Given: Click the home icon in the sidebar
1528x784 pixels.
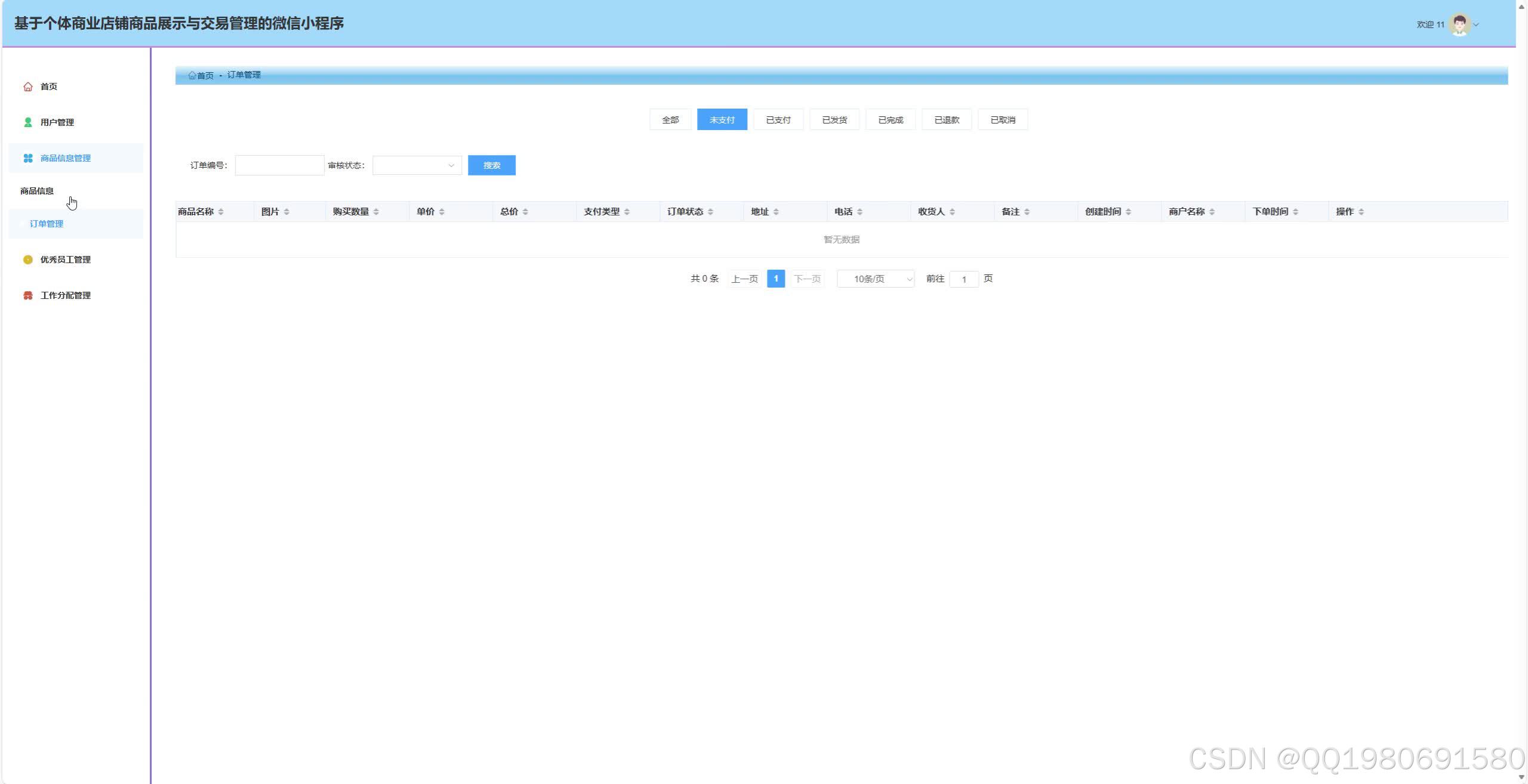Looking at the screenshot, I should [x=27, y=87].
